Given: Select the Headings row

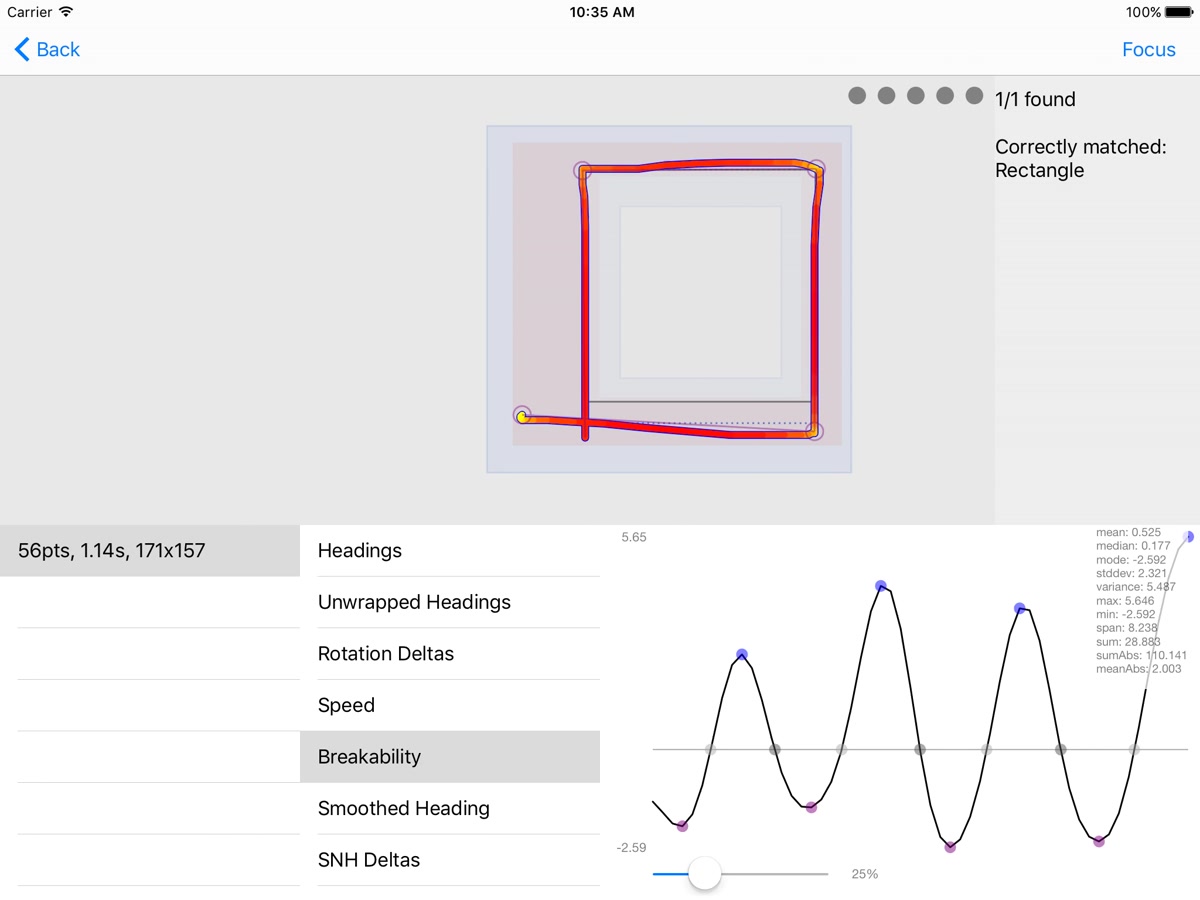Looking at the screenshot, I should (450, 551).
